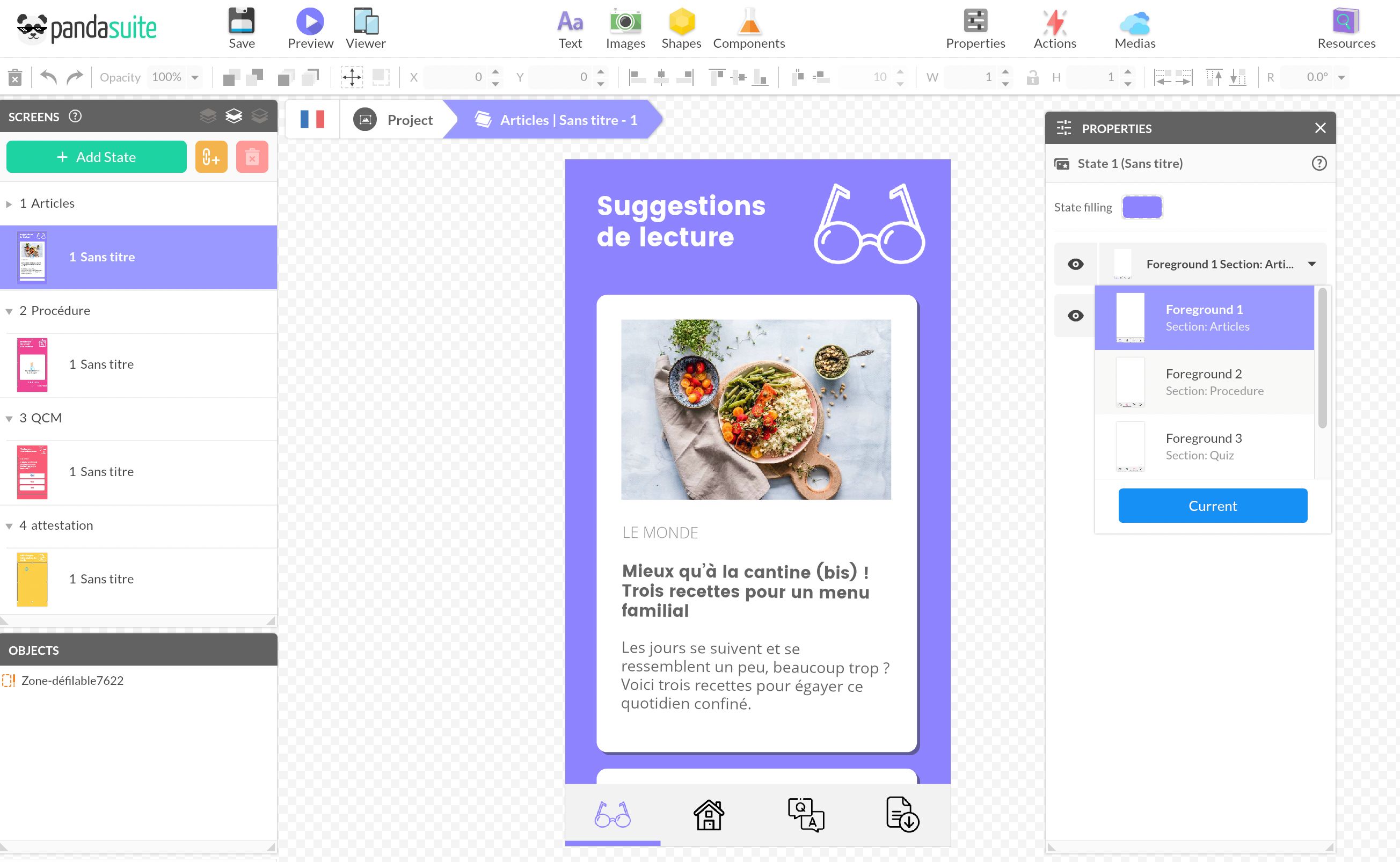Click the green Add State button
Image resolution: width=1400 pixels, height=862 pixels.
tap(96, 157)
